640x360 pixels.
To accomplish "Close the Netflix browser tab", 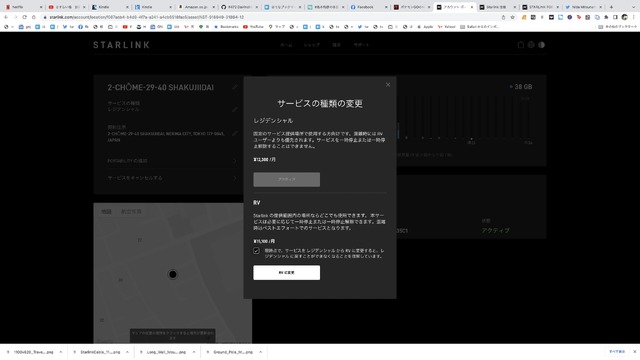I will (x=41, y=7).
